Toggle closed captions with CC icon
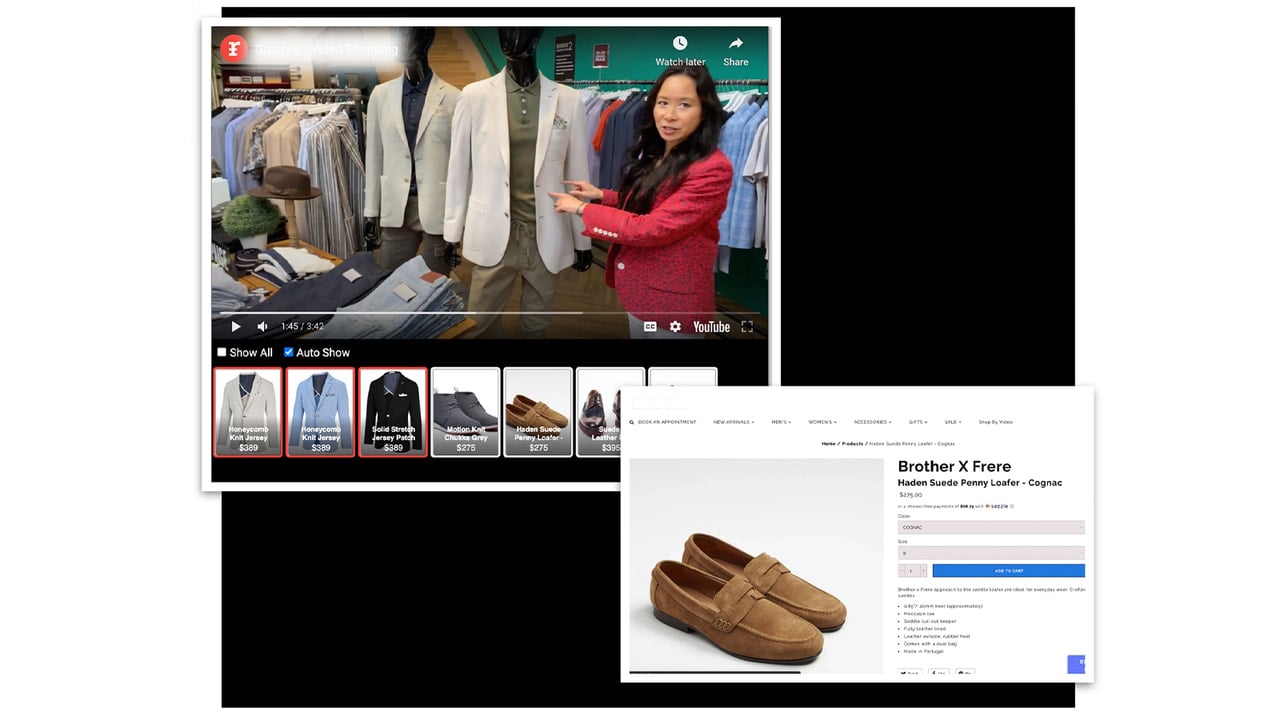1280x720 pixels. click(x=650, y=326)
